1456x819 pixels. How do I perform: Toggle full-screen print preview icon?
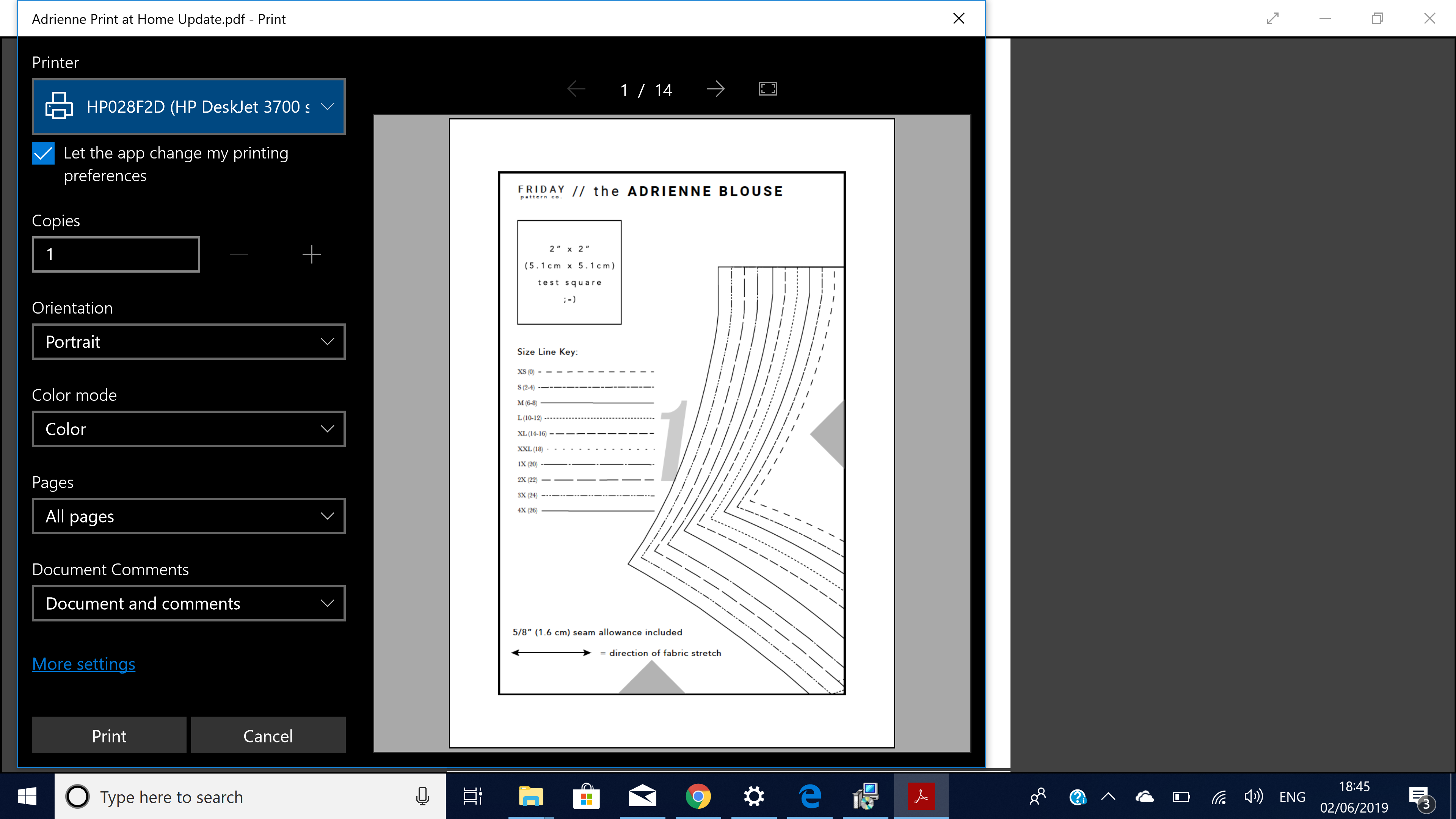pyautogui.click(x=767, y=89)
